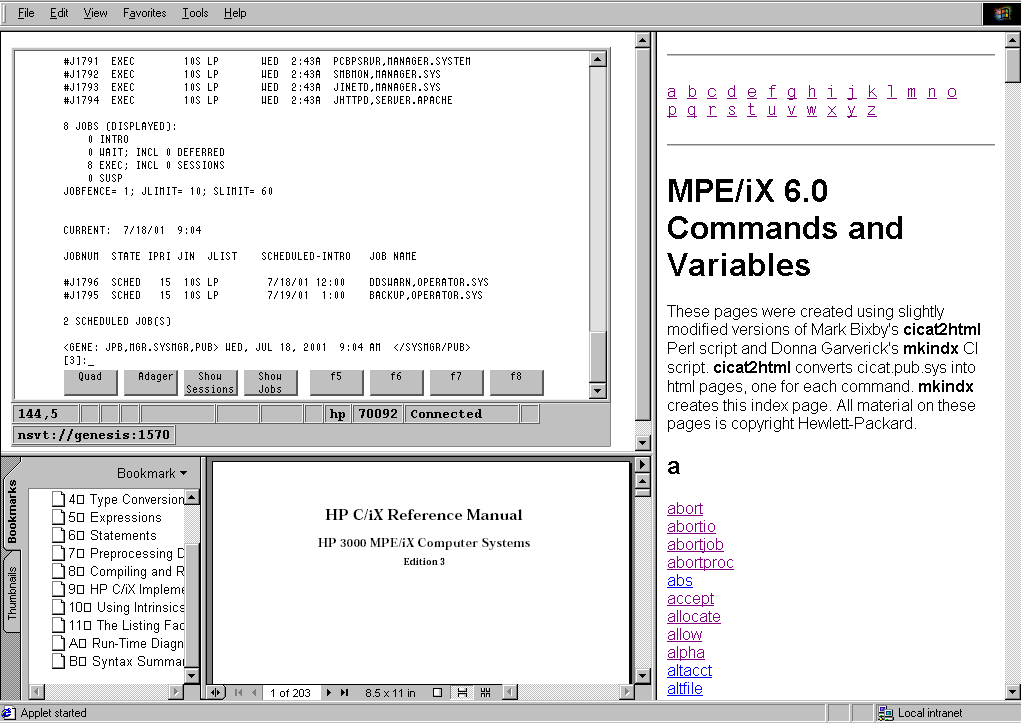
Task: Go to the next PDF page
Action: [x=328, y=692]
